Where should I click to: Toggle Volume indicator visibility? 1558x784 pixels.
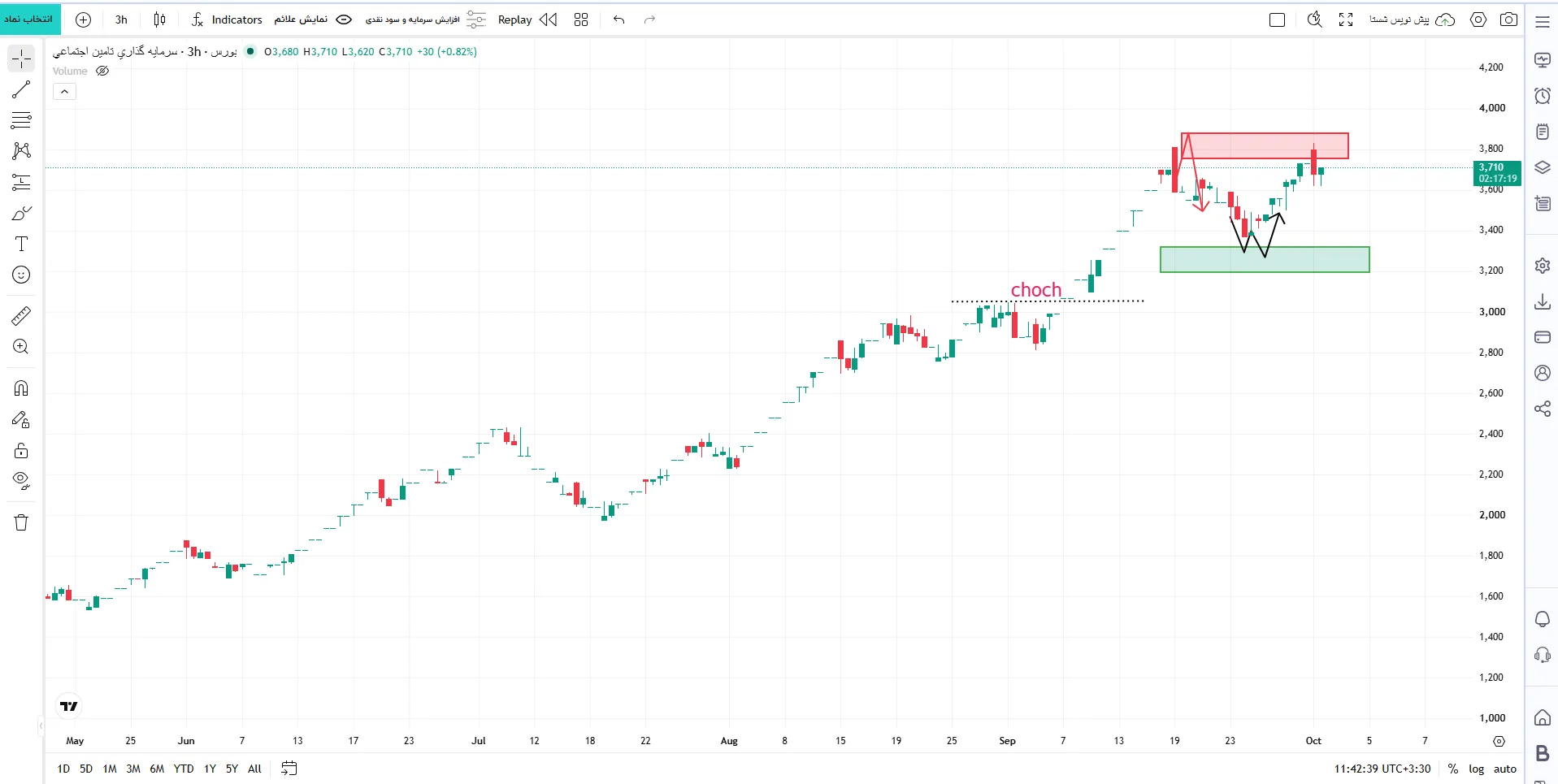tap(102, 71)
